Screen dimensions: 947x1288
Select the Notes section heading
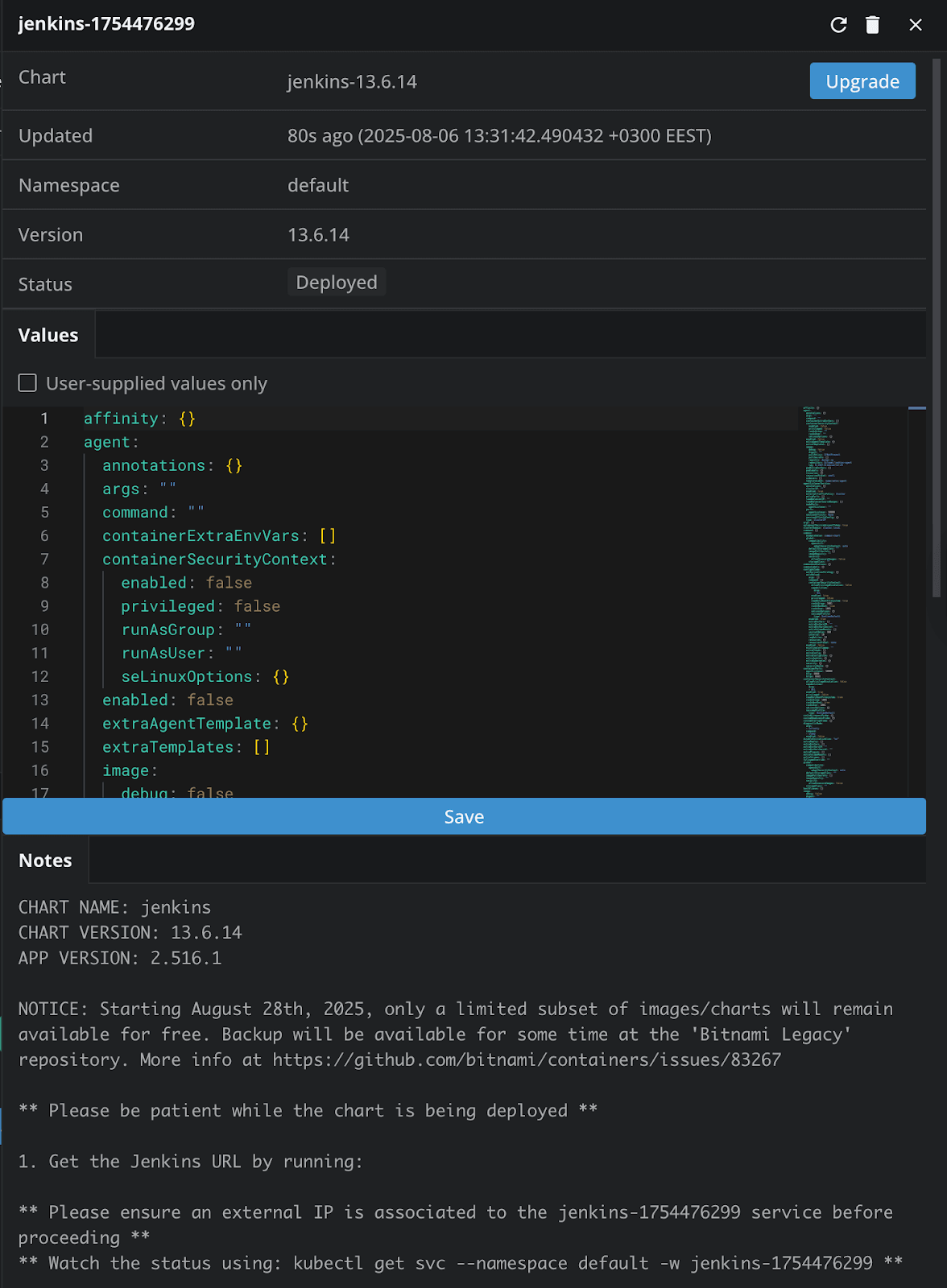tap(45, 861)
